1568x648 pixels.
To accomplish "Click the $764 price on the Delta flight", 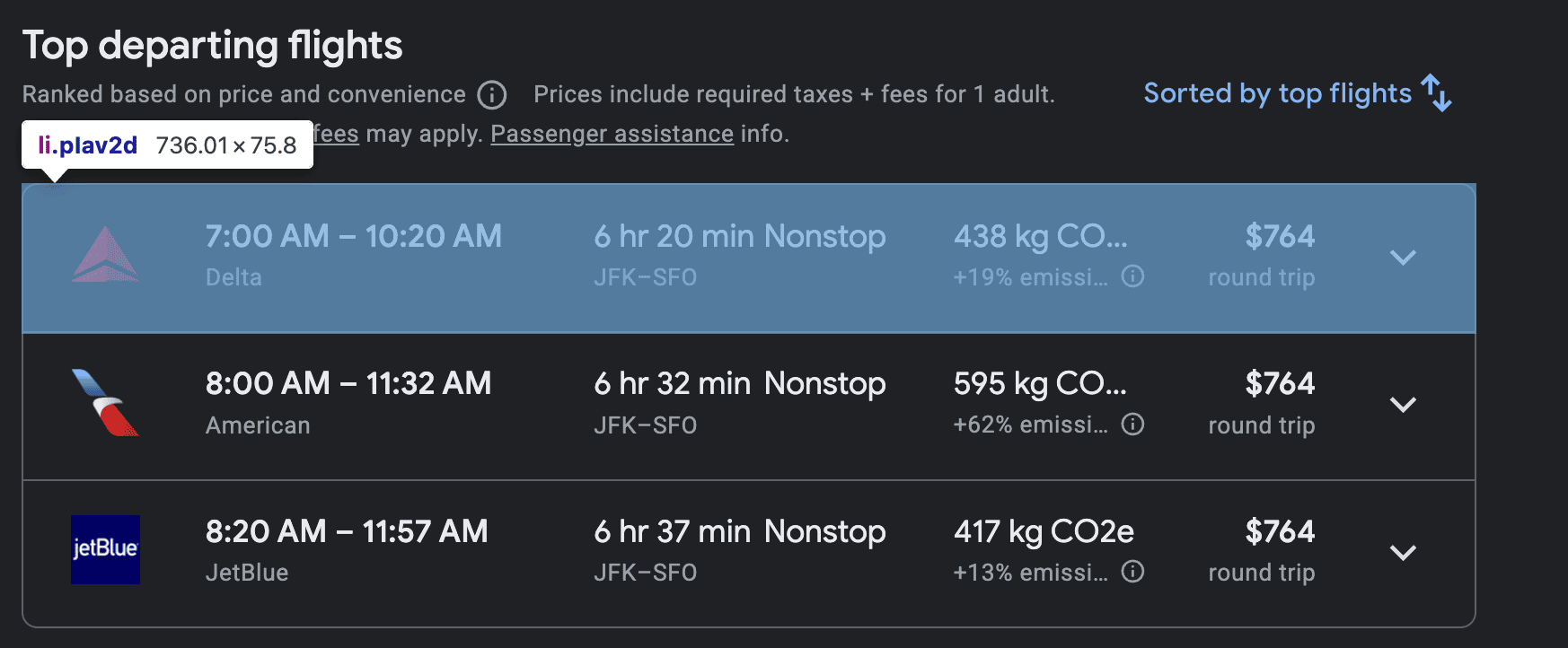I will [1279, 236].
